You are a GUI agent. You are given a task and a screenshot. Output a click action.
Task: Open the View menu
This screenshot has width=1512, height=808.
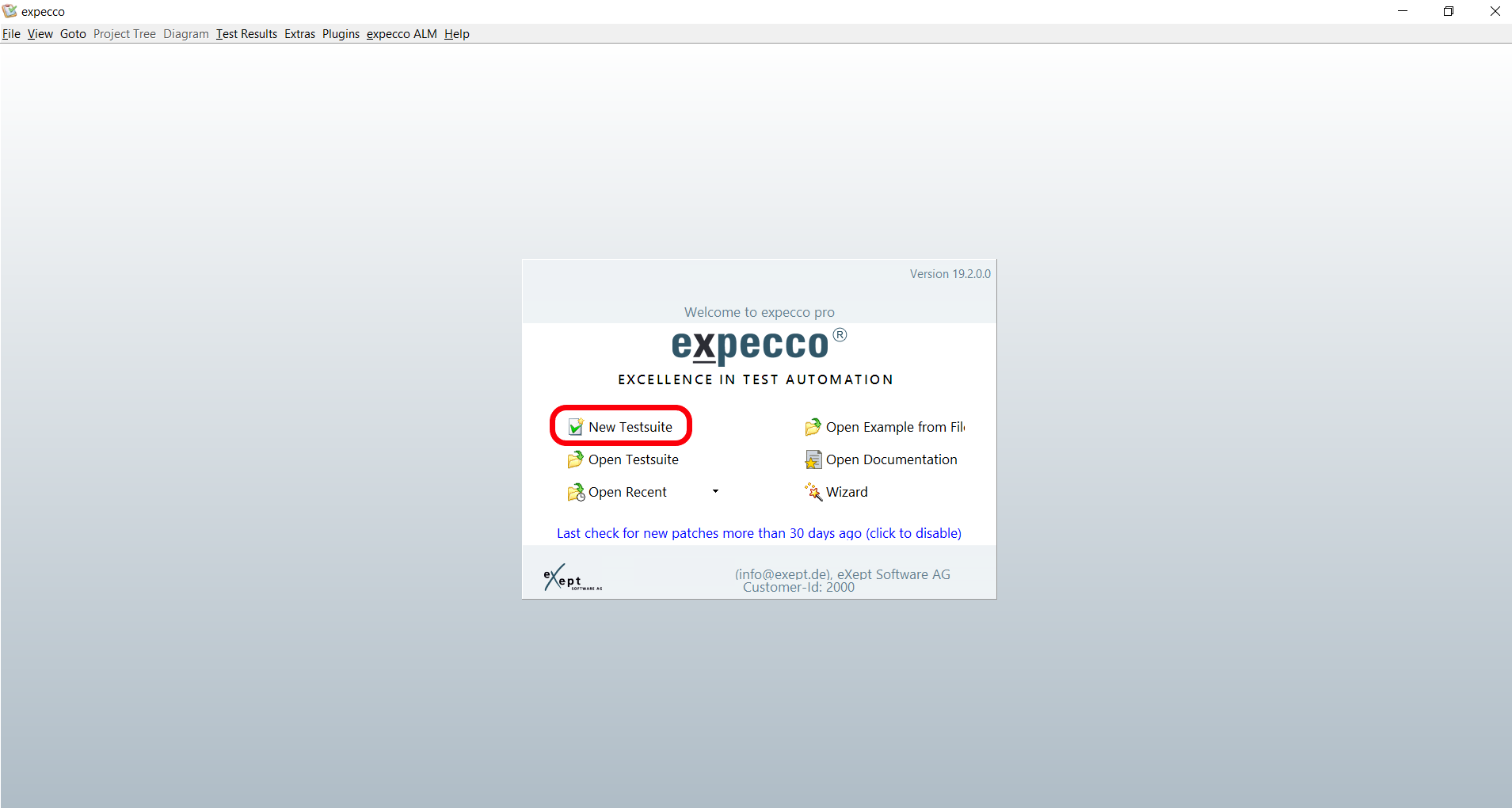tap(40, 34)
